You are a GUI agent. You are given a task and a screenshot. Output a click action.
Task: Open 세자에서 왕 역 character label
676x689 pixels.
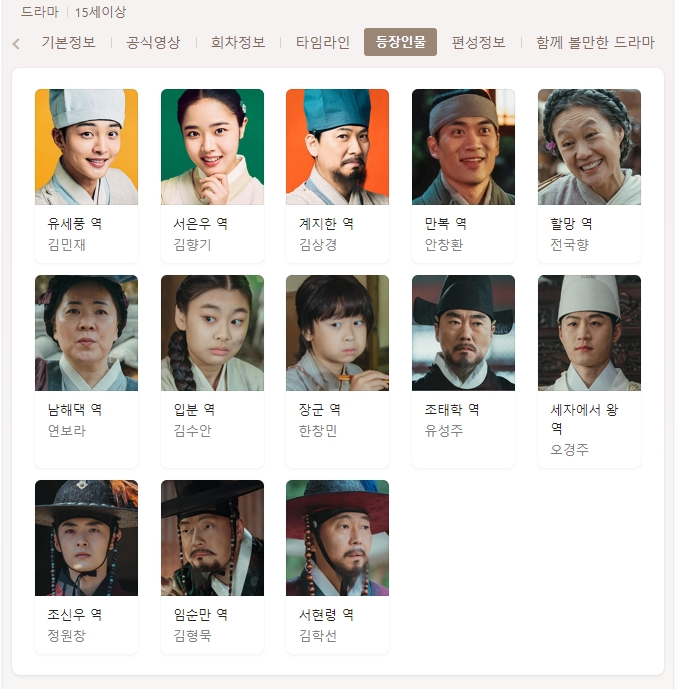click(x=584, y=418)
